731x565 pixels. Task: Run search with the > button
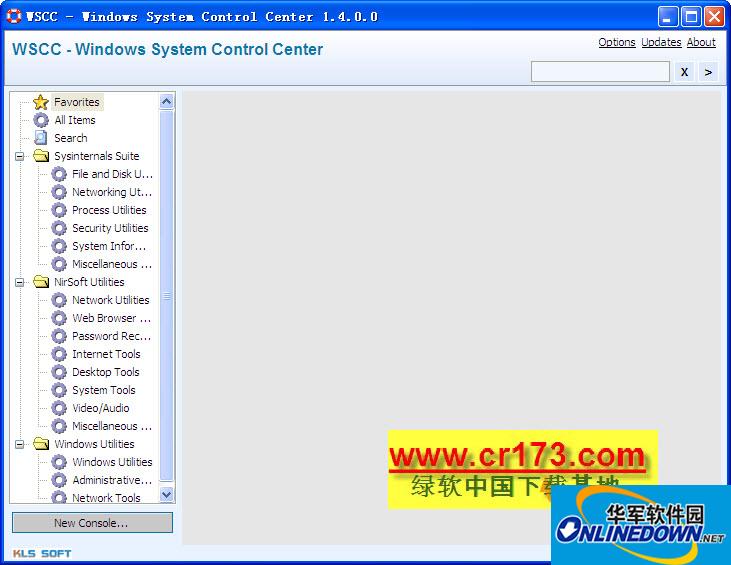coord(708,72)
